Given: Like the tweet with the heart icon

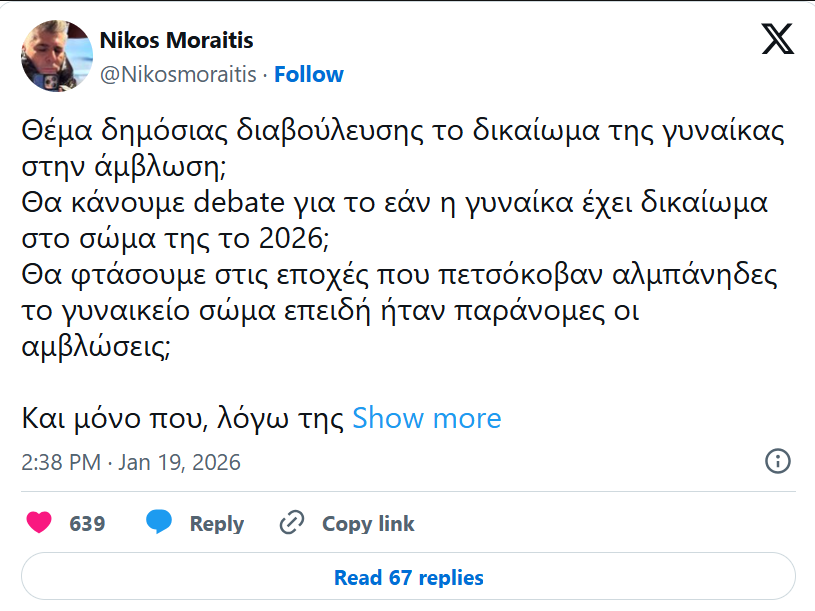Looking at the screenshot, I should point(38,523).
